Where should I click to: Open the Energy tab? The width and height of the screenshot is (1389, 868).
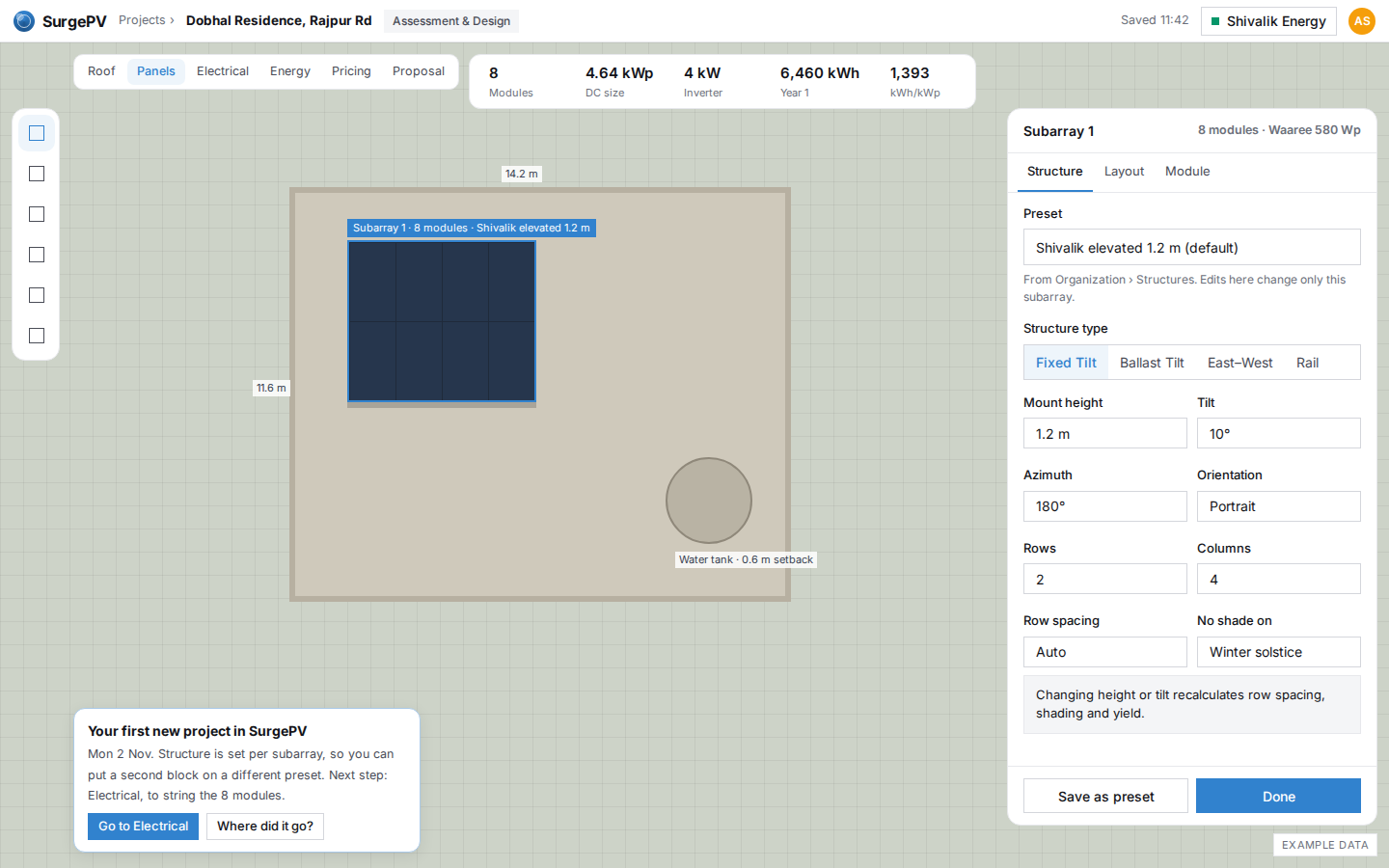pyautogui.click(x=290, y=71)
